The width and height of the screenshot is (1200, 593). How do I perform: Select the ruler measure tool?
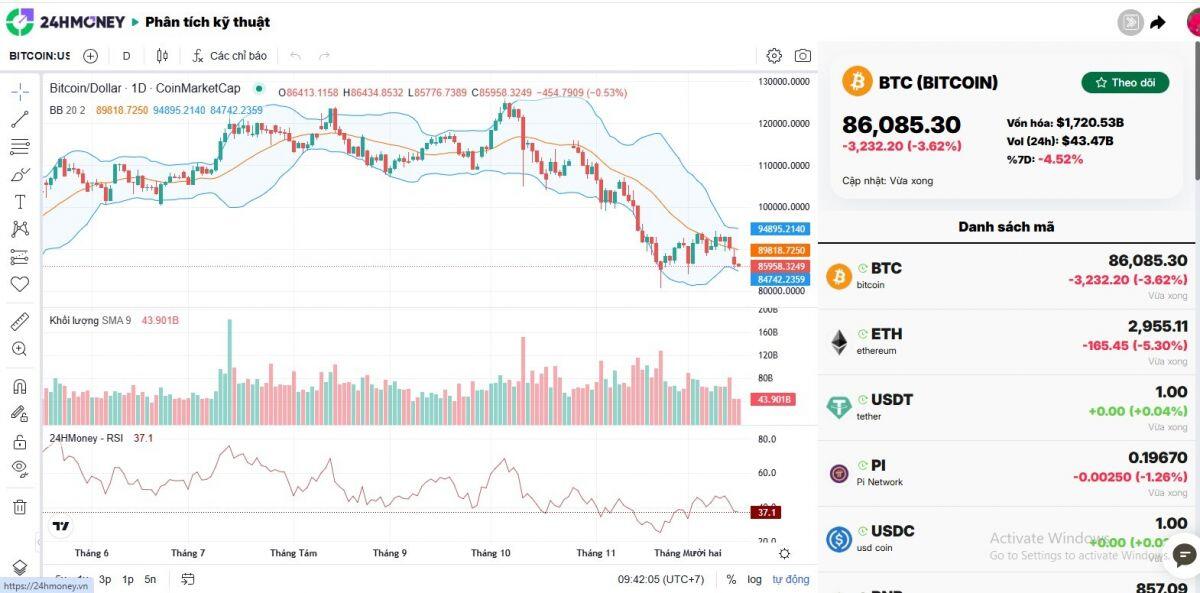[x=19, y=322]
